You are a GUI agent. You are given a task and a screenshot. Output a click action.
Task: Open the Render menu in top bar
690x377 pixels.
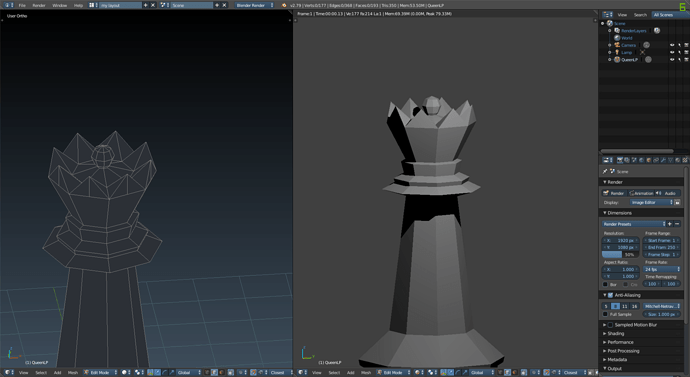39,5
